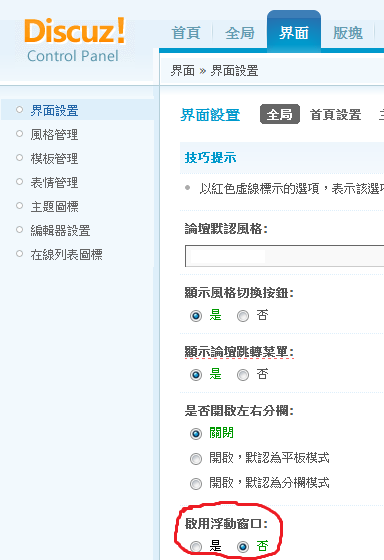
Task: Open 主題圖標 sidebar entry
Action: point(54,206)
